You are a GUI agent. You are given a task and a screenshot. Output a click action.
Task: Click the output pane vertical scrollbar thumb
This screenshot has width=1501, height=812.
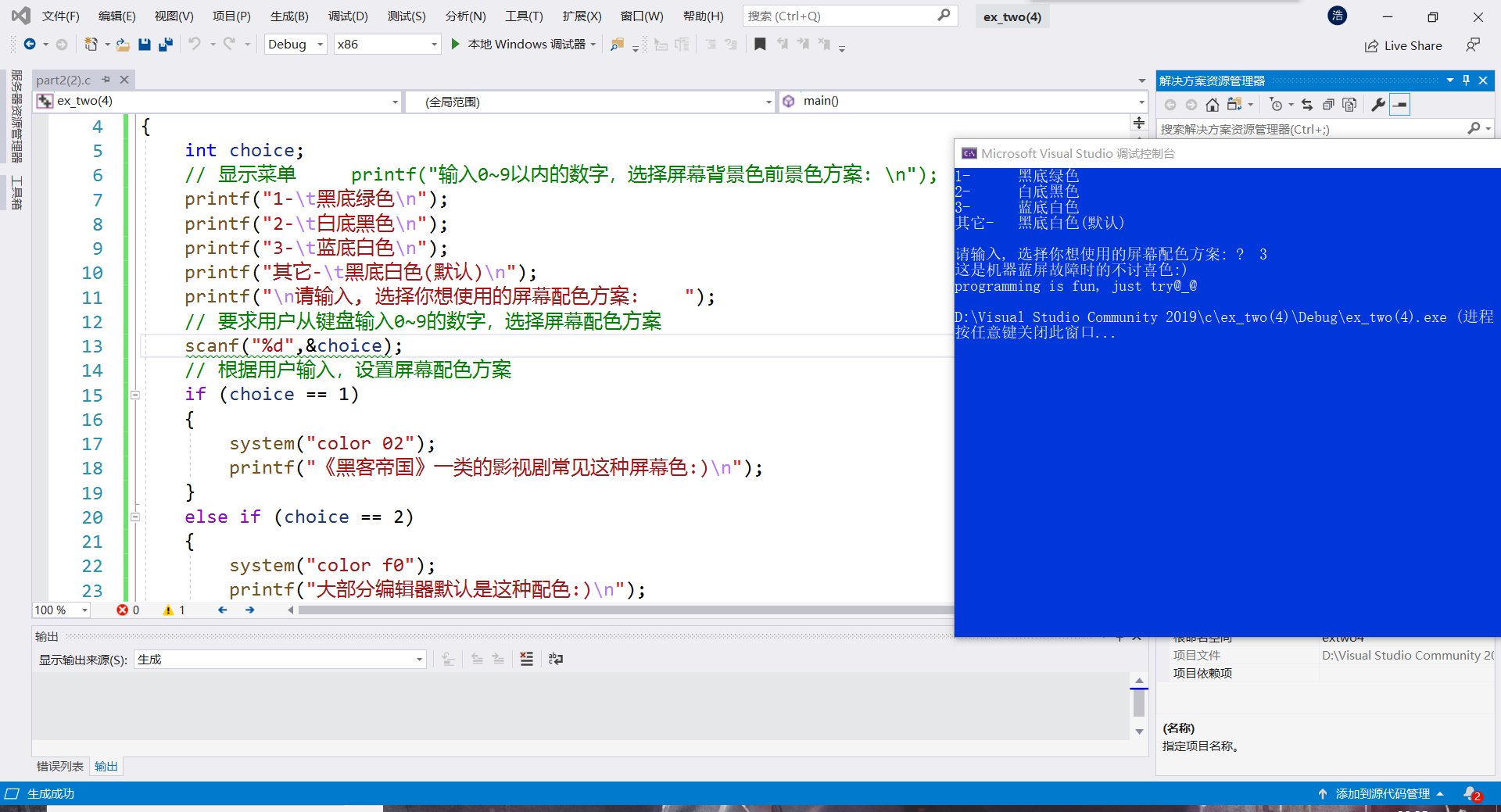[1139, 703]
